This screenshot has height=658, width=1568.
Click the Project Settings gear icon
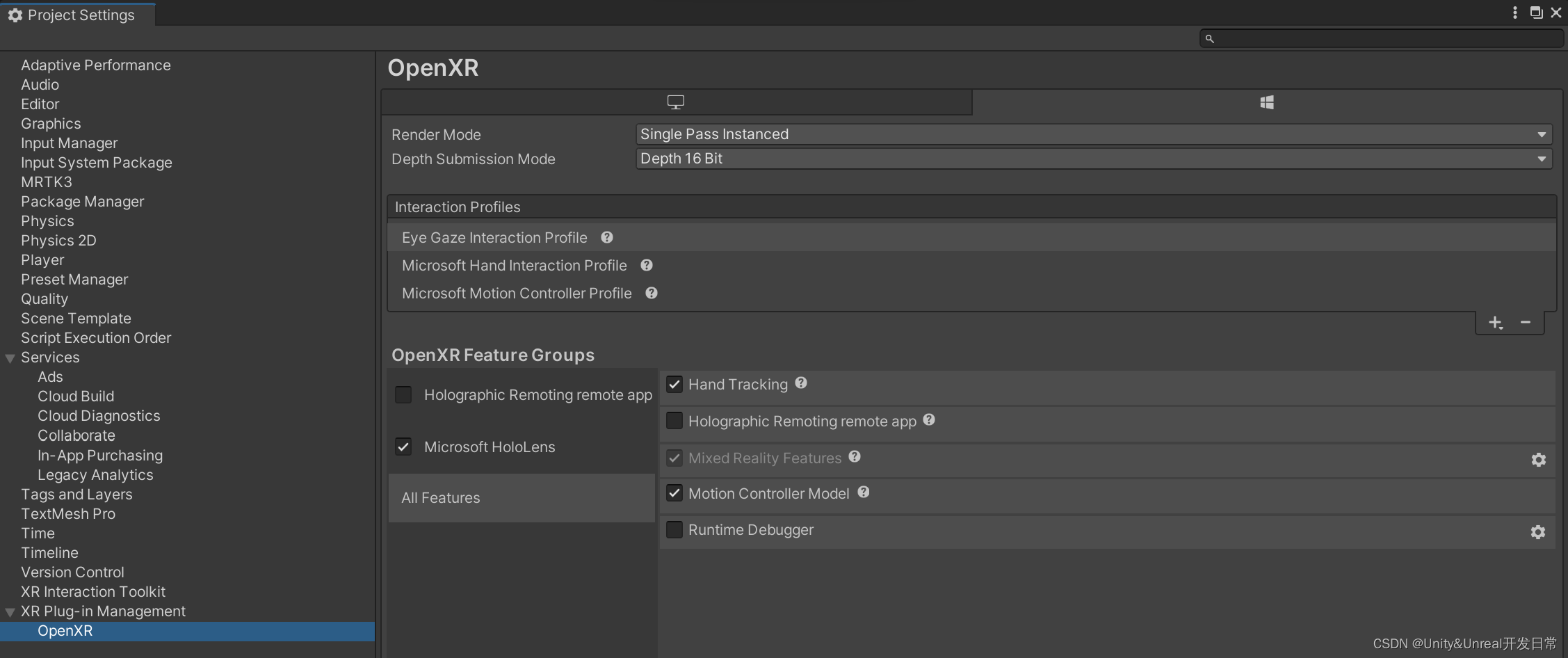[15, 15]
